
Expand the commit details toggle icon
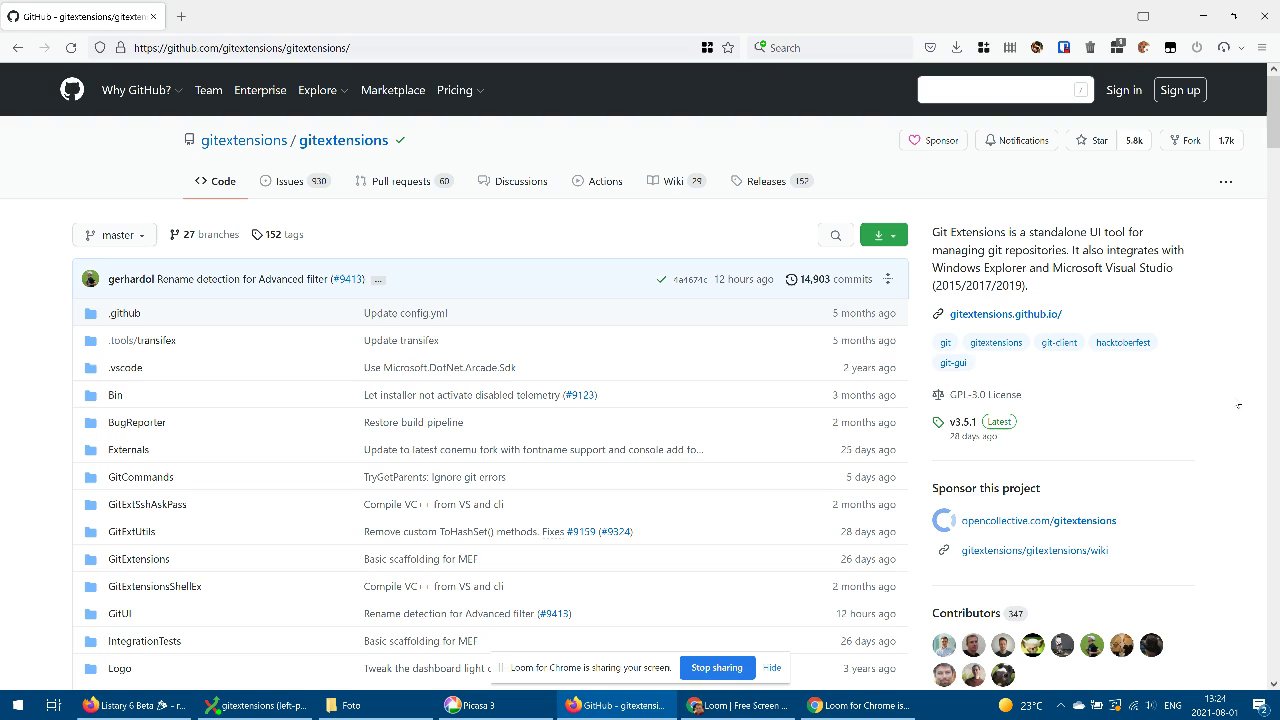[x=887, y=279]
